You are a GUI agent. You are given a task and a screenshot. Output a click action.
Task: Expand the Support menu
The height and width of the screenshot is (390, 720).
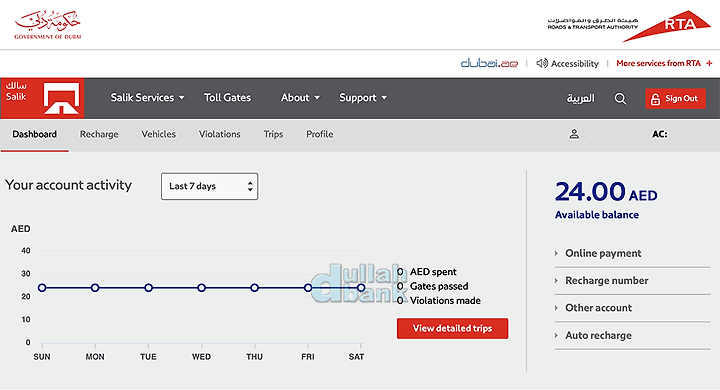coord(363,98)
